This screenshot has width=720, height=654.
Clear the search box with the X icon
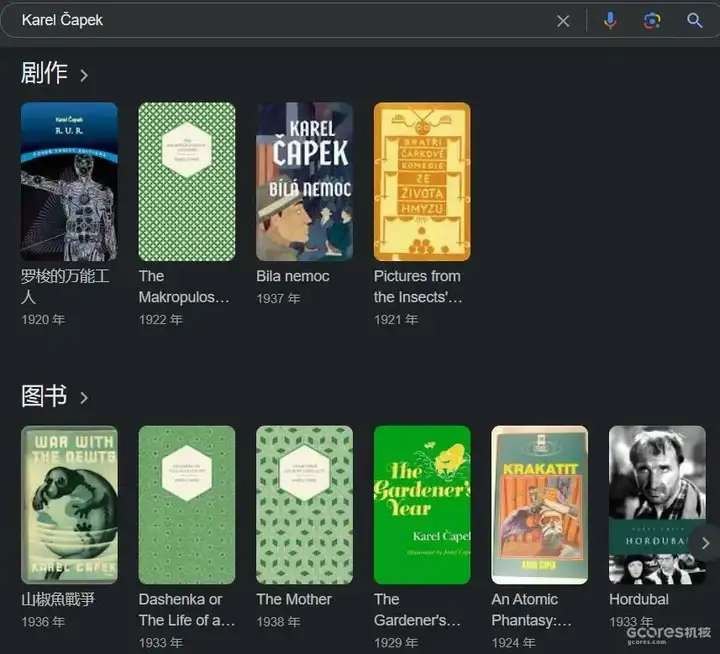[563, 21]
